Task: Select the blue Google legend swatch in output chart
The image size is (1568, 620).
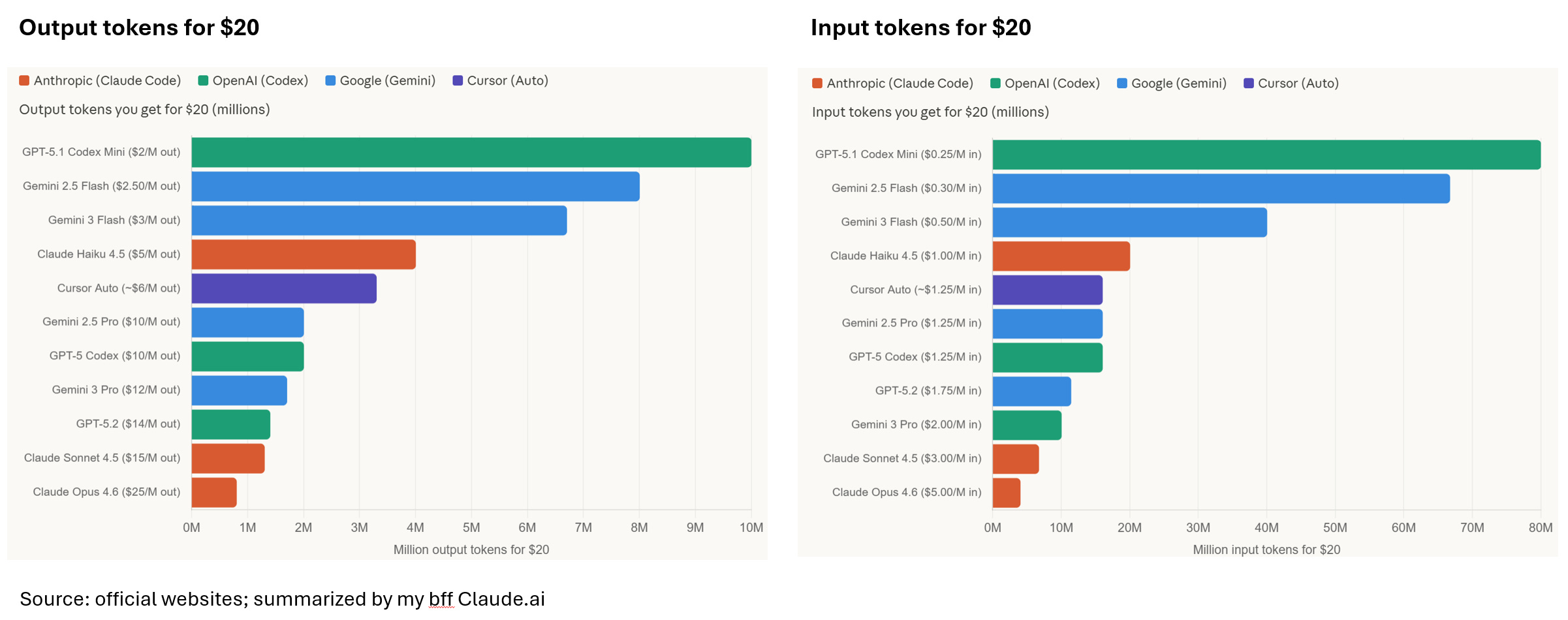Action: click(x=330, y=81)
